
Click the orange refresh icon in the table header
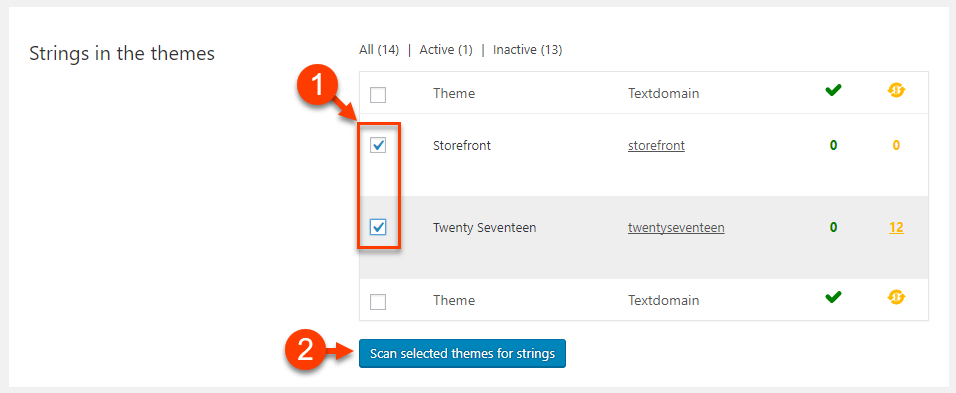pyautogui.click(x=896, y=91)
